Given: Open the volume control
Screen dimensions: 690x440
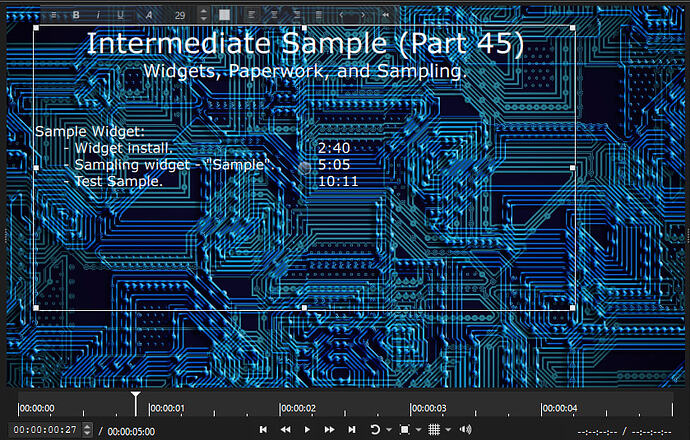Looking at the screenshot, I should (x=465, y=429).
